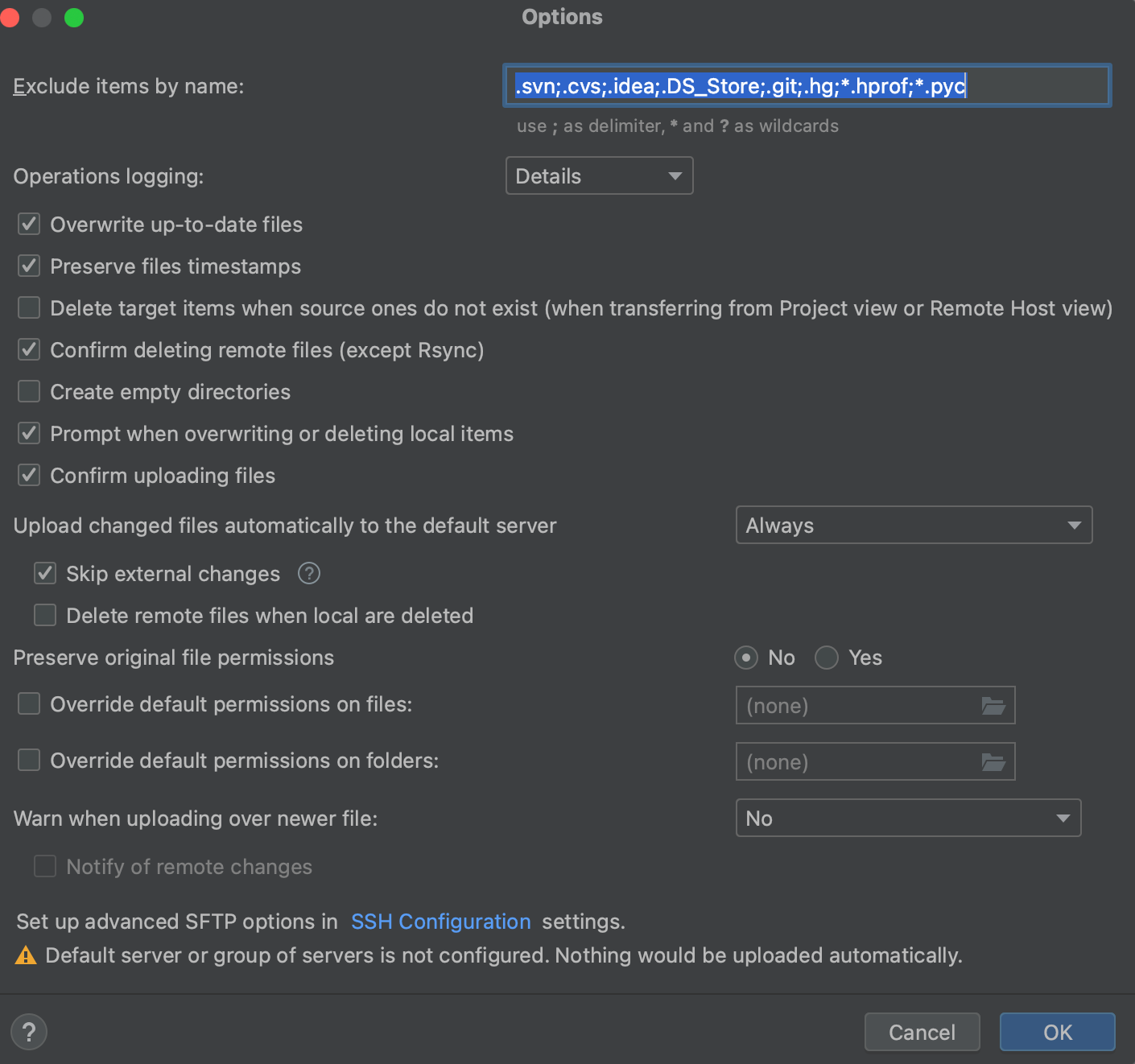Open the SSH Configuration link
The width and height of the screenshot is (1135, 1064).
point(440,922)
